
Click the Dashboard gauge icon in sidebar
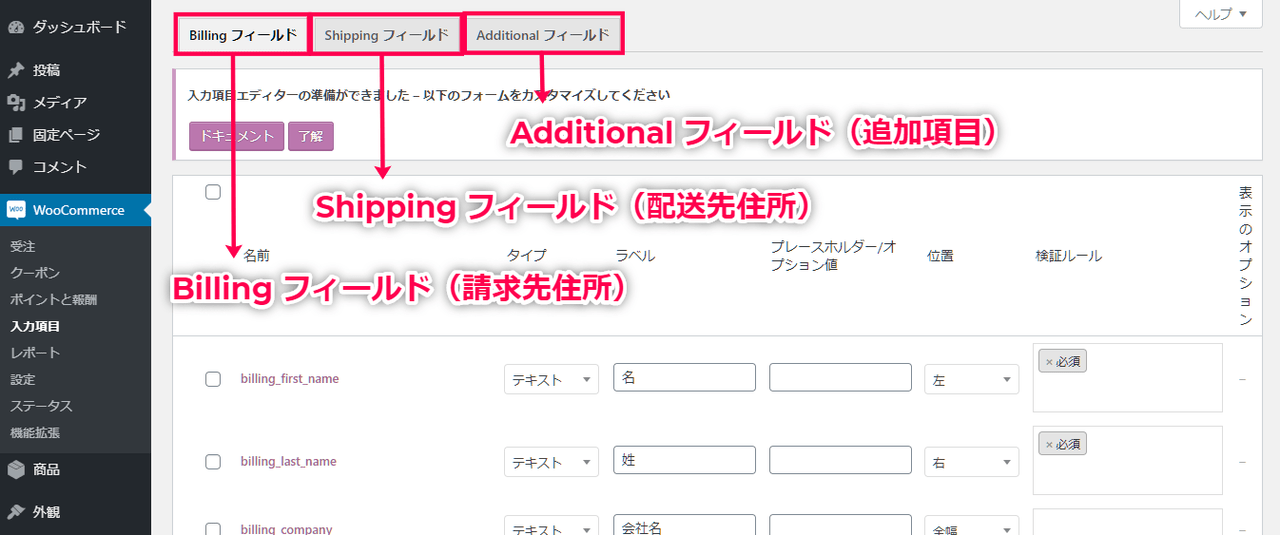[16, 27]
